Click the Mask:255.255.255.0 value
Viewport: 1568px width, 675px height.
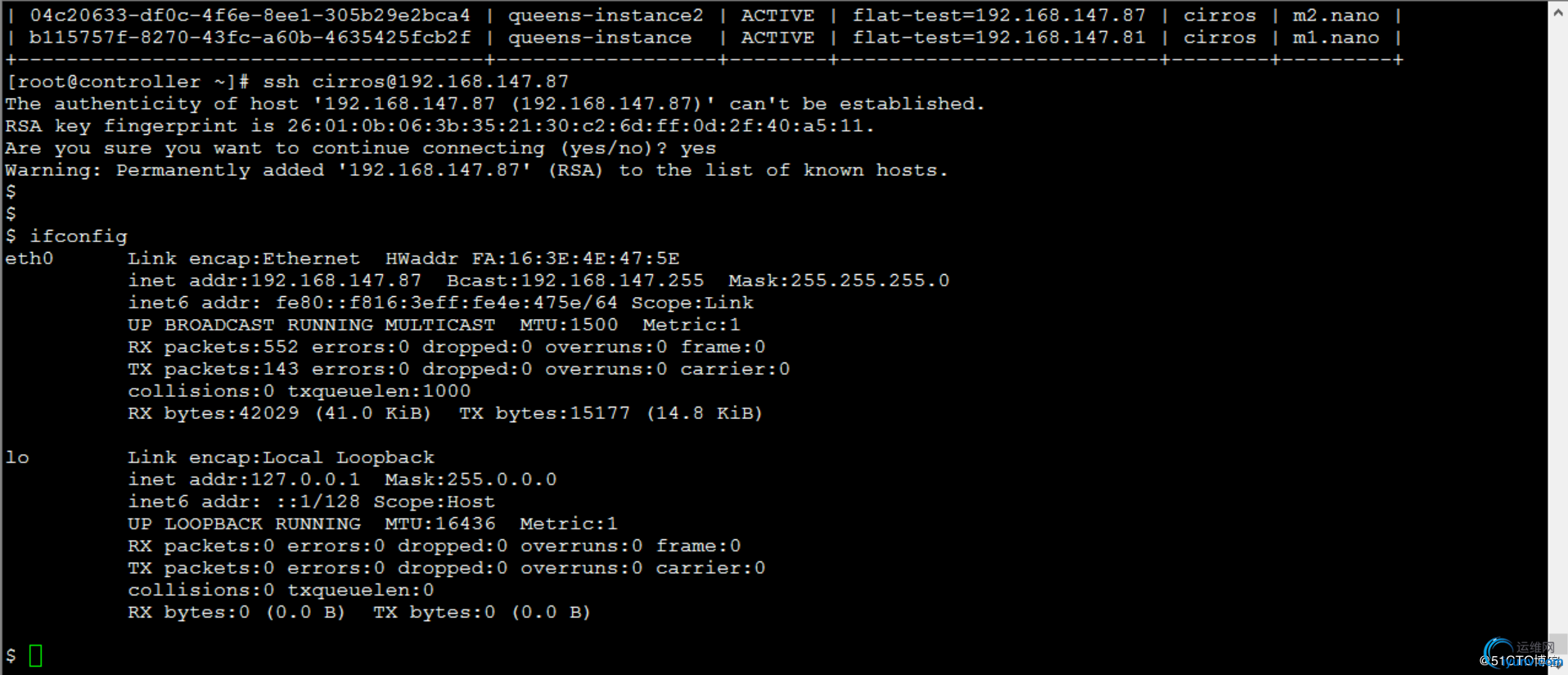tap(839, 281)
